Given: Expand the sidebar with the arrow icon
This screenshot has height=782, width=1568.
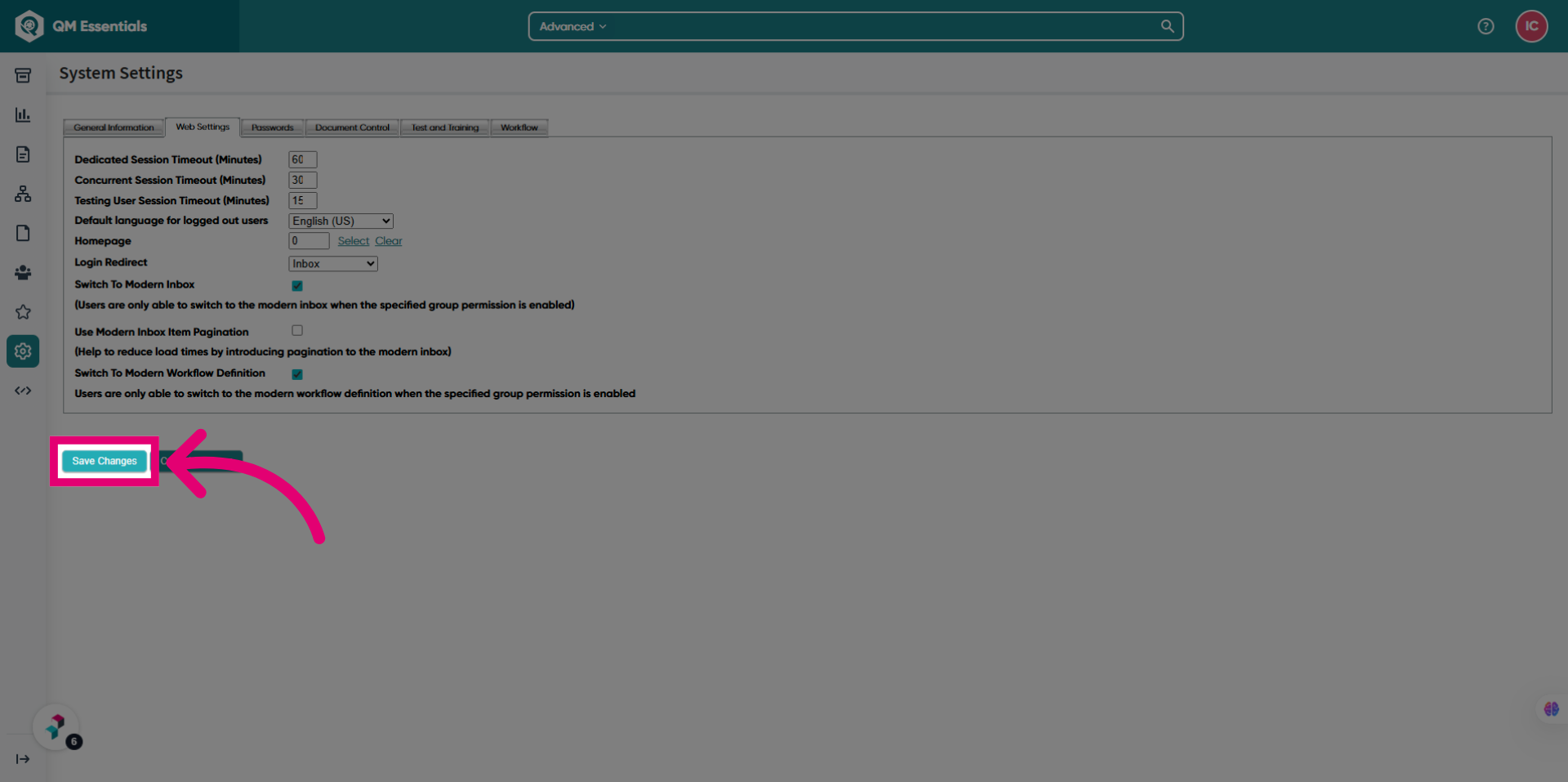Looking at the screenshot, I should tap(23, 759).
